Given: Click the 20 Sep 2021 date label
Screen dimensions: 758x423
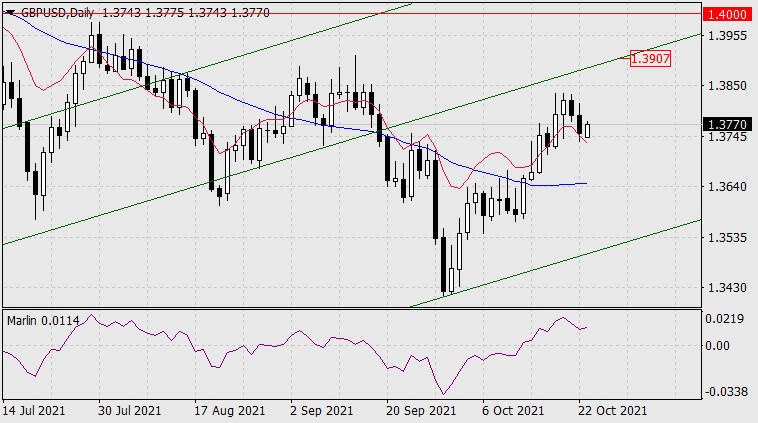Looking at the screenshot, I should point(421,411).
